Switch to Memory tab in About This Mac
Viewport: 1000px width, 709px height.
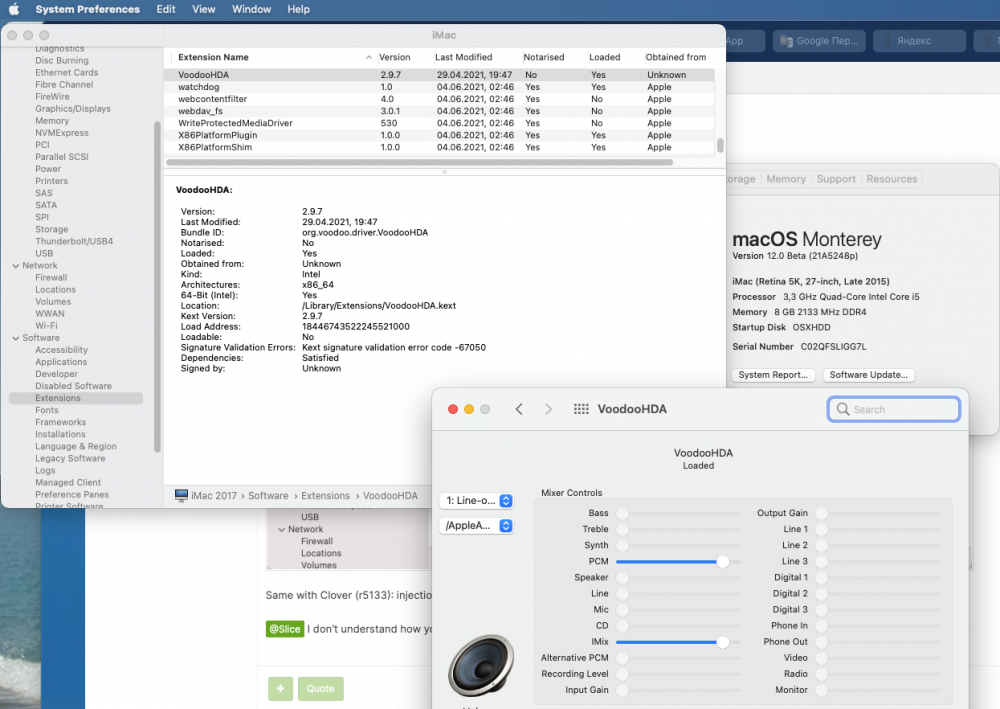[786, 179]
